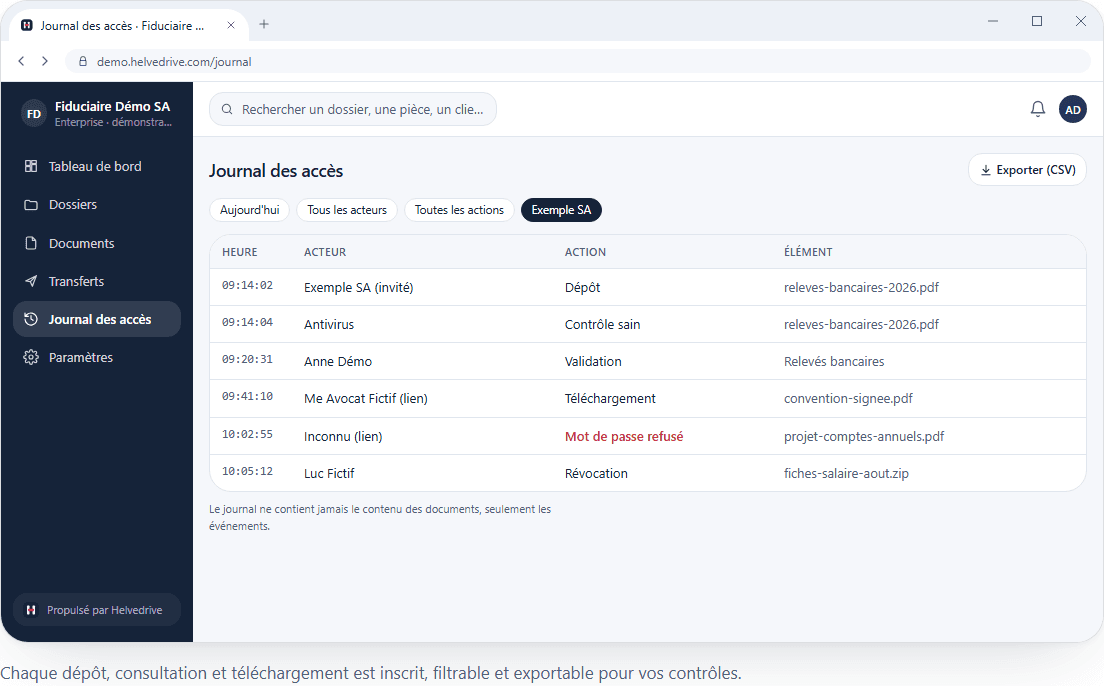The height and width of the screenshot is (686, 1104).
Task: Click the address bar URL demo.helvedrive.com/journal
Action: pyautogui.click(x=174, y=61)
